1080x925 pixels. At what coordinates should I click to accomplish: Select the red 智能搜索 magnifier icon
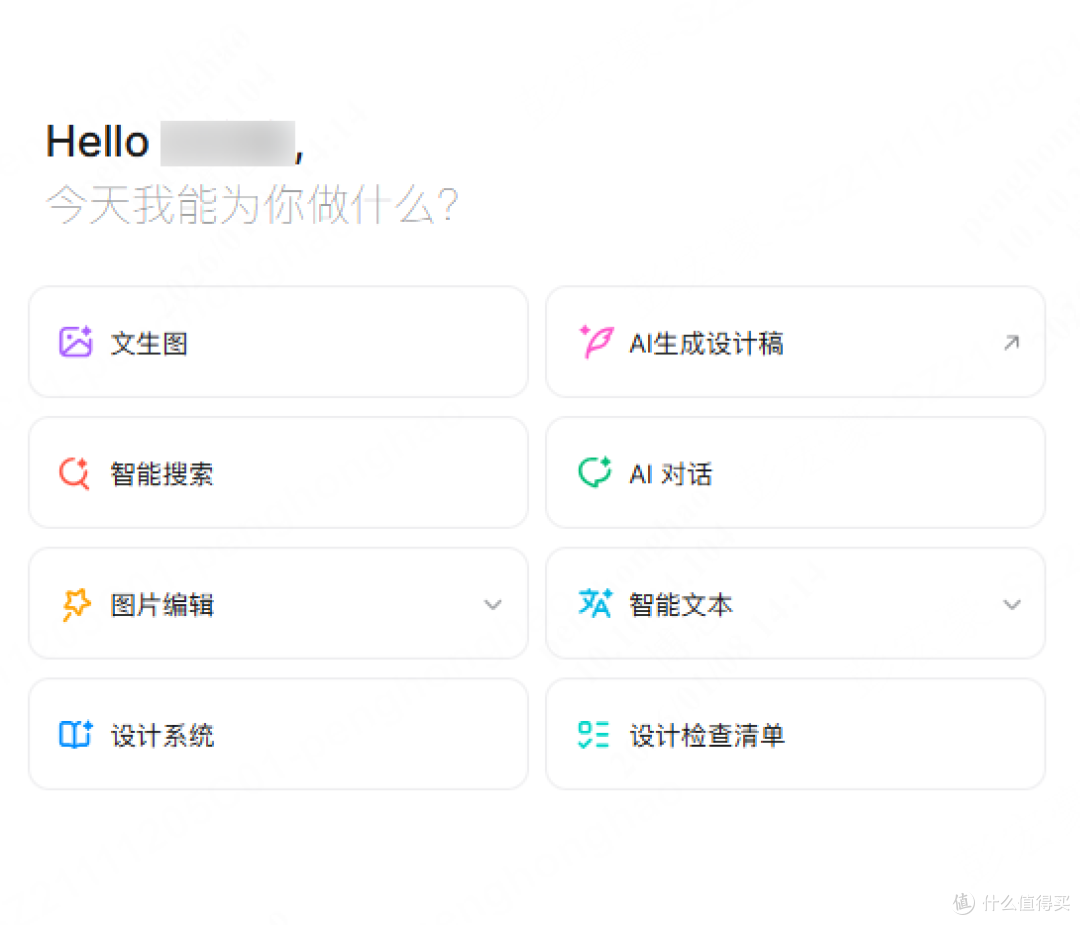[74, 473]
